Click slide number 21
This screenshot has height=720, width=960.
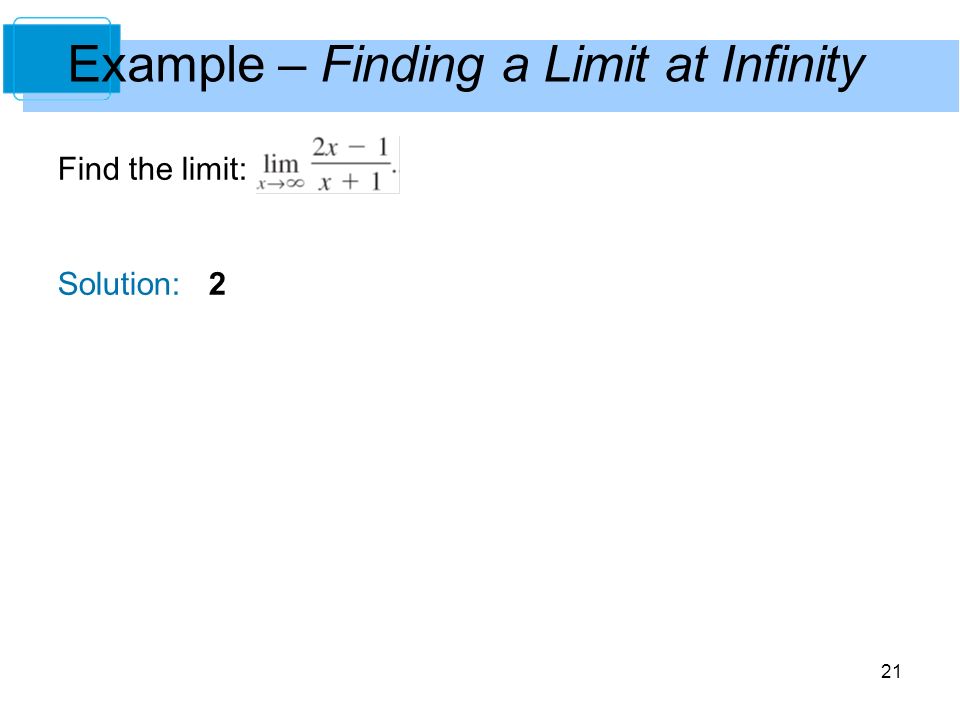(x=891, y=672)
